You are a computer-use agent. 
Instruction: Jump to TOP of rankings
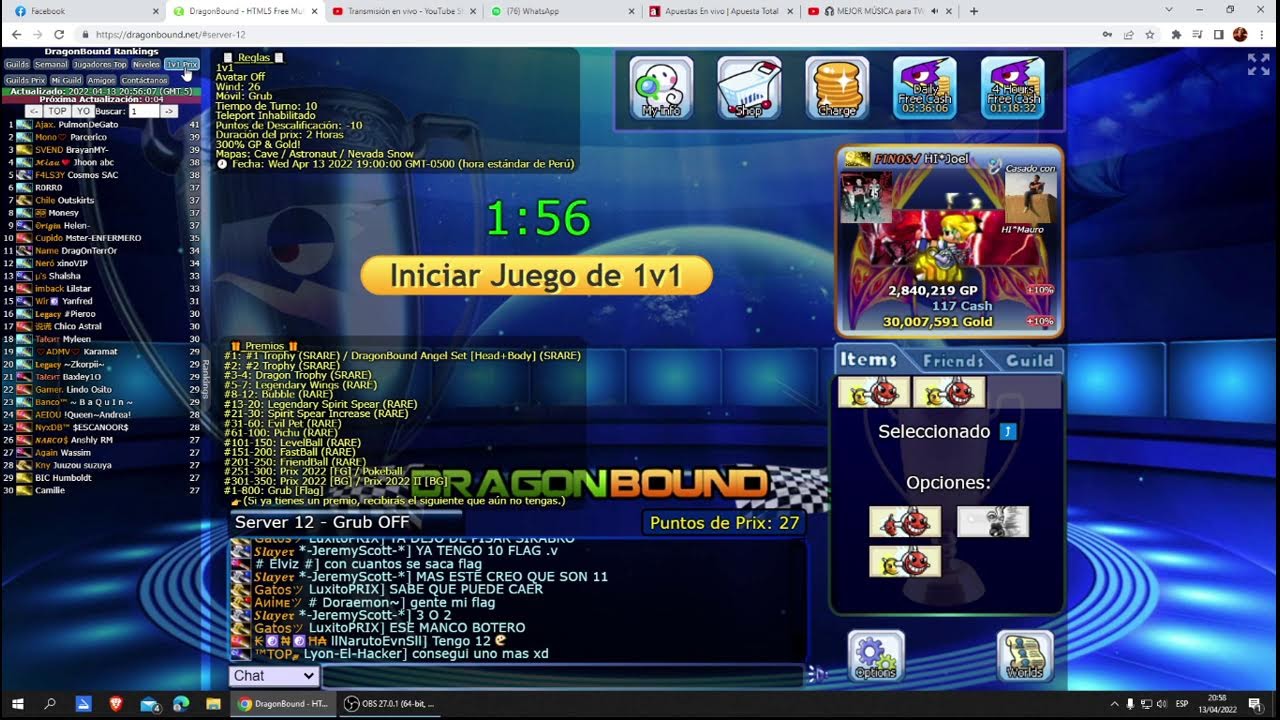(x=57, y=111)
